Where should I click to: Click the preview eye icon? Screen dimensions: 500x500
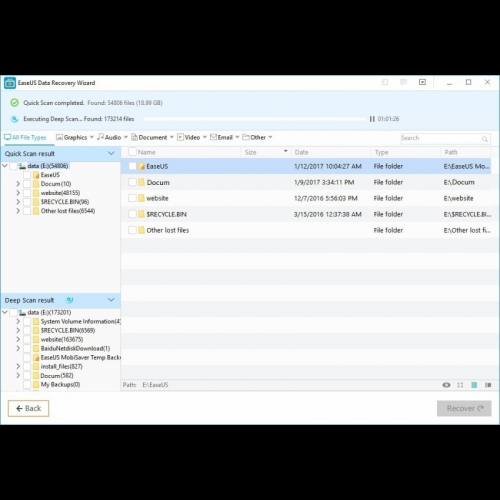point(446,385)
